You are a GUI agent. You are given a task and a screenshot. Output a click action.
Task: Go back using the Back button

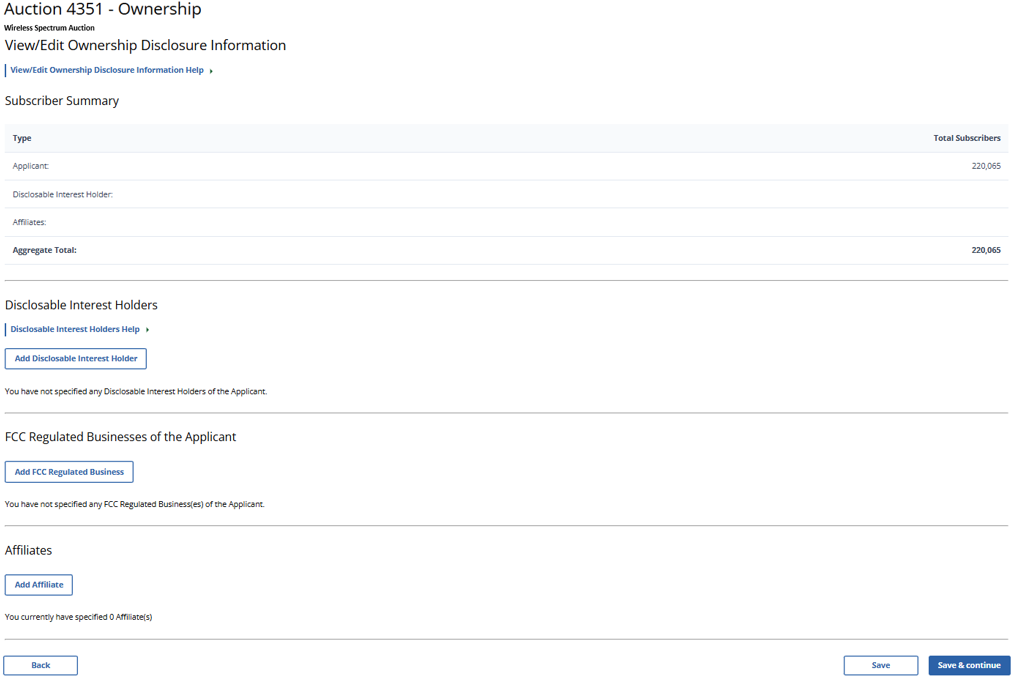pyautogui.click(x=41, y=665)
